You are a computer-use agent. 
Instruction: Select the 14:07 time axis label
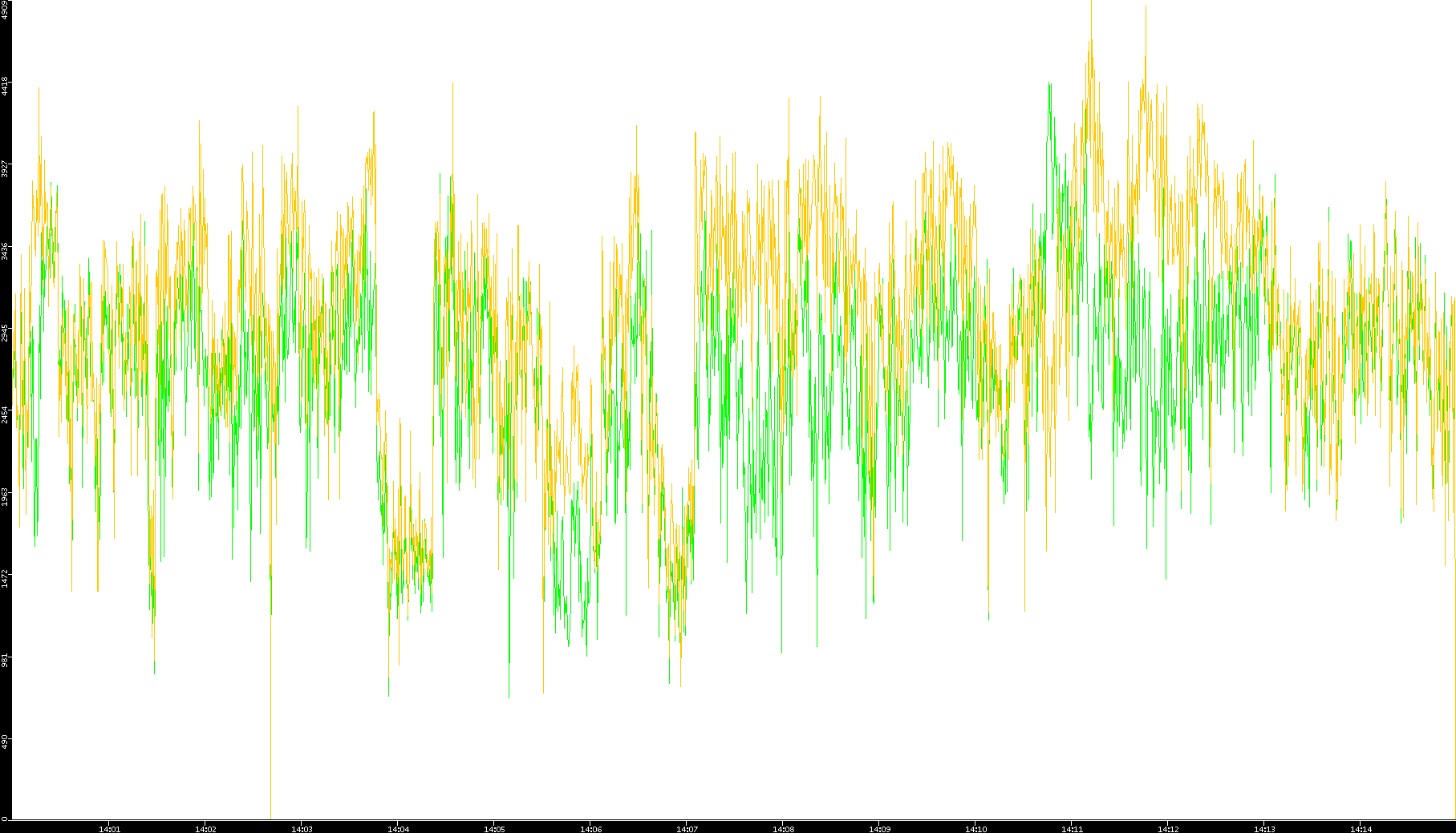coord(687,829)
